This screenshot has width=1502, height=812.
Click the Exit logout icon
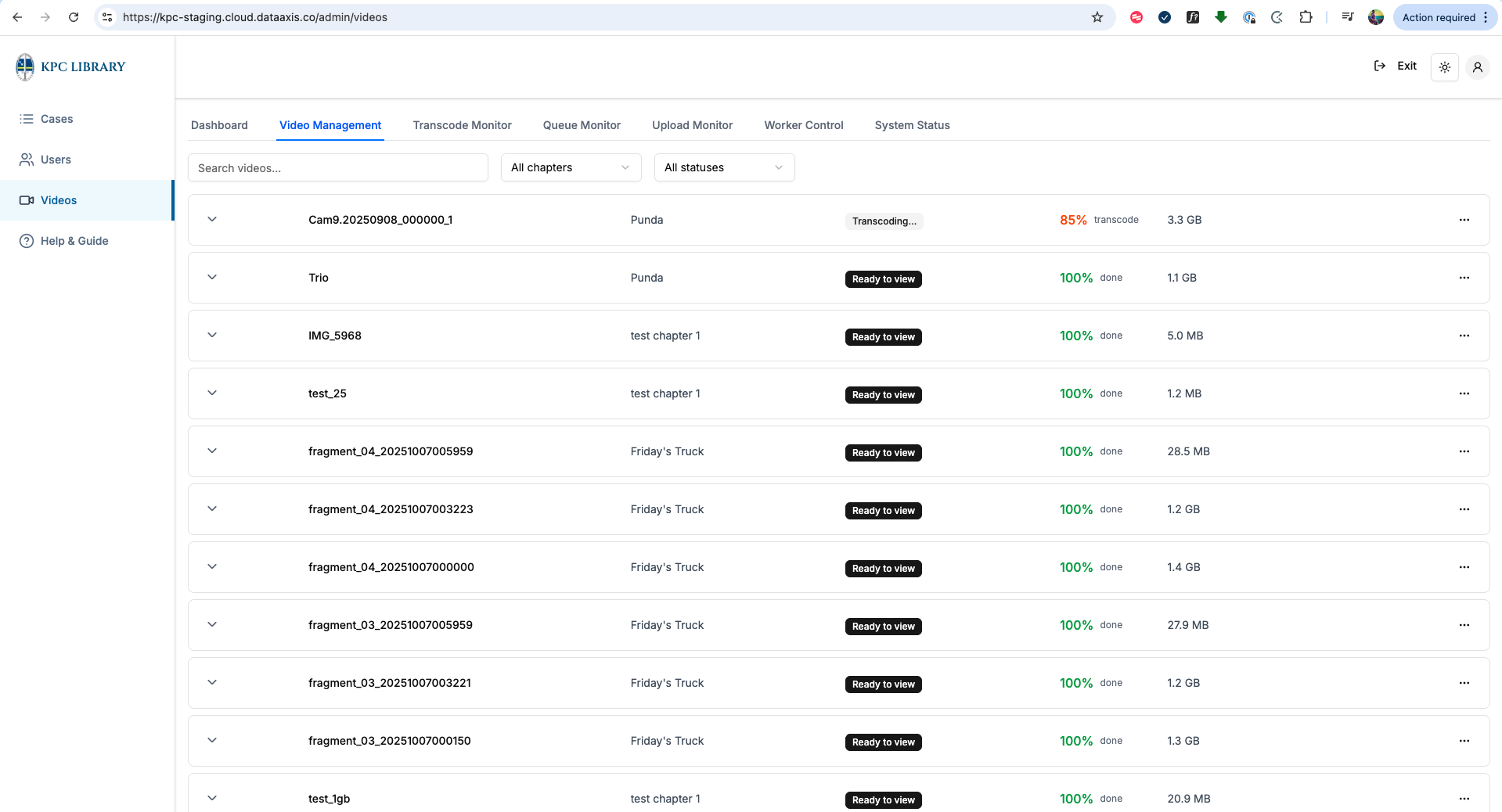tap(1380, 66)
